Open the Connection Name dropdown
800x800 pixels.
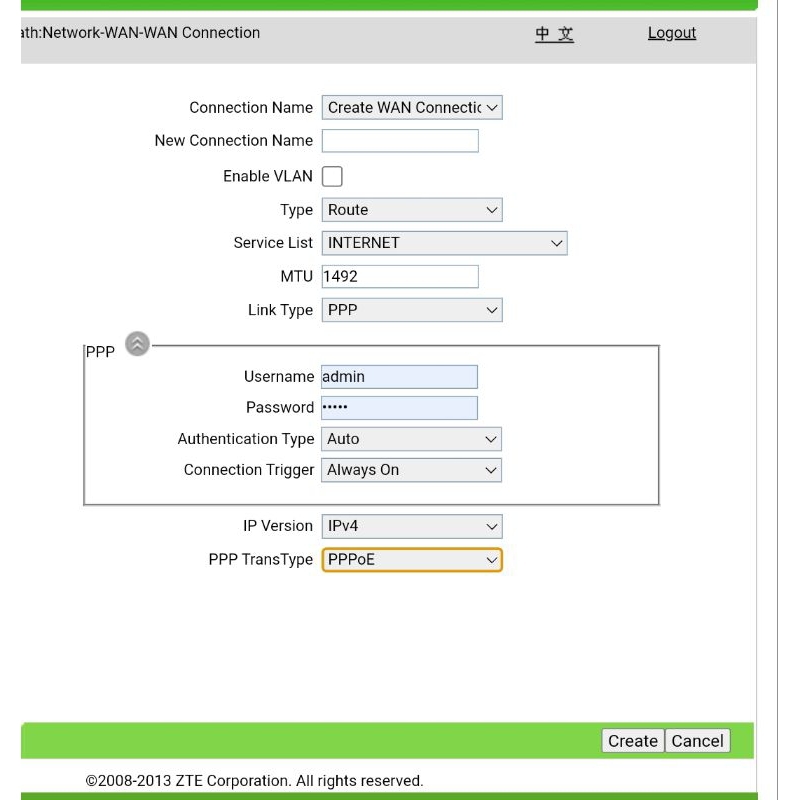tap(411, 108)
